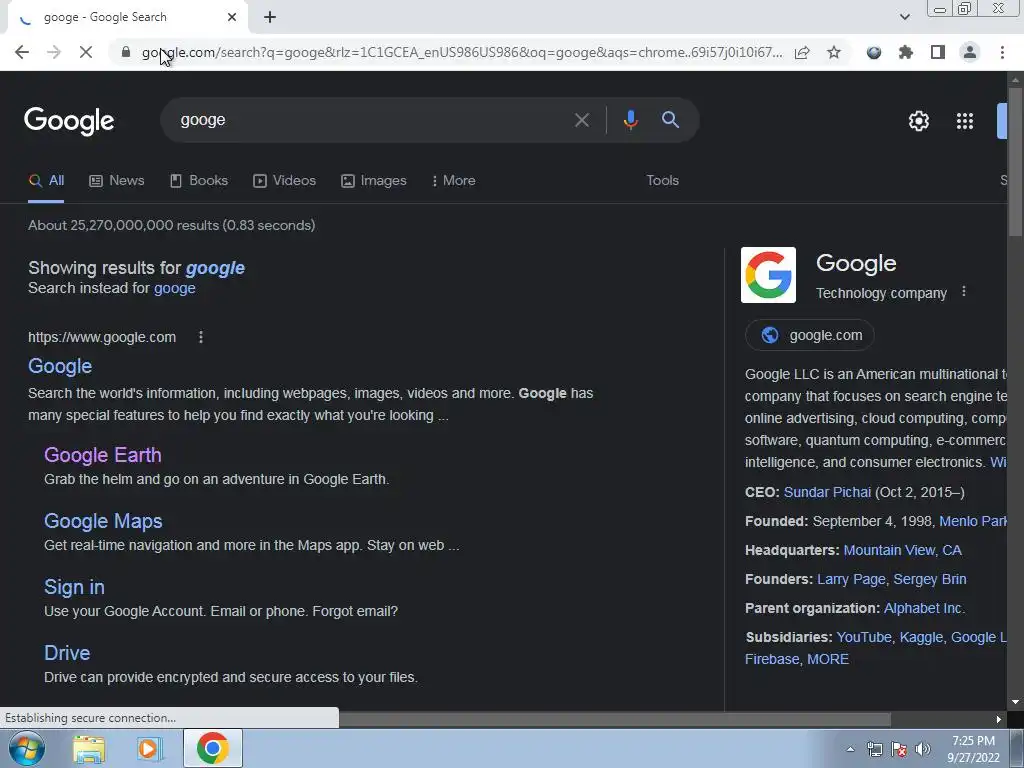Open Chrome three-dot menu

click(x=1002, y=52)
